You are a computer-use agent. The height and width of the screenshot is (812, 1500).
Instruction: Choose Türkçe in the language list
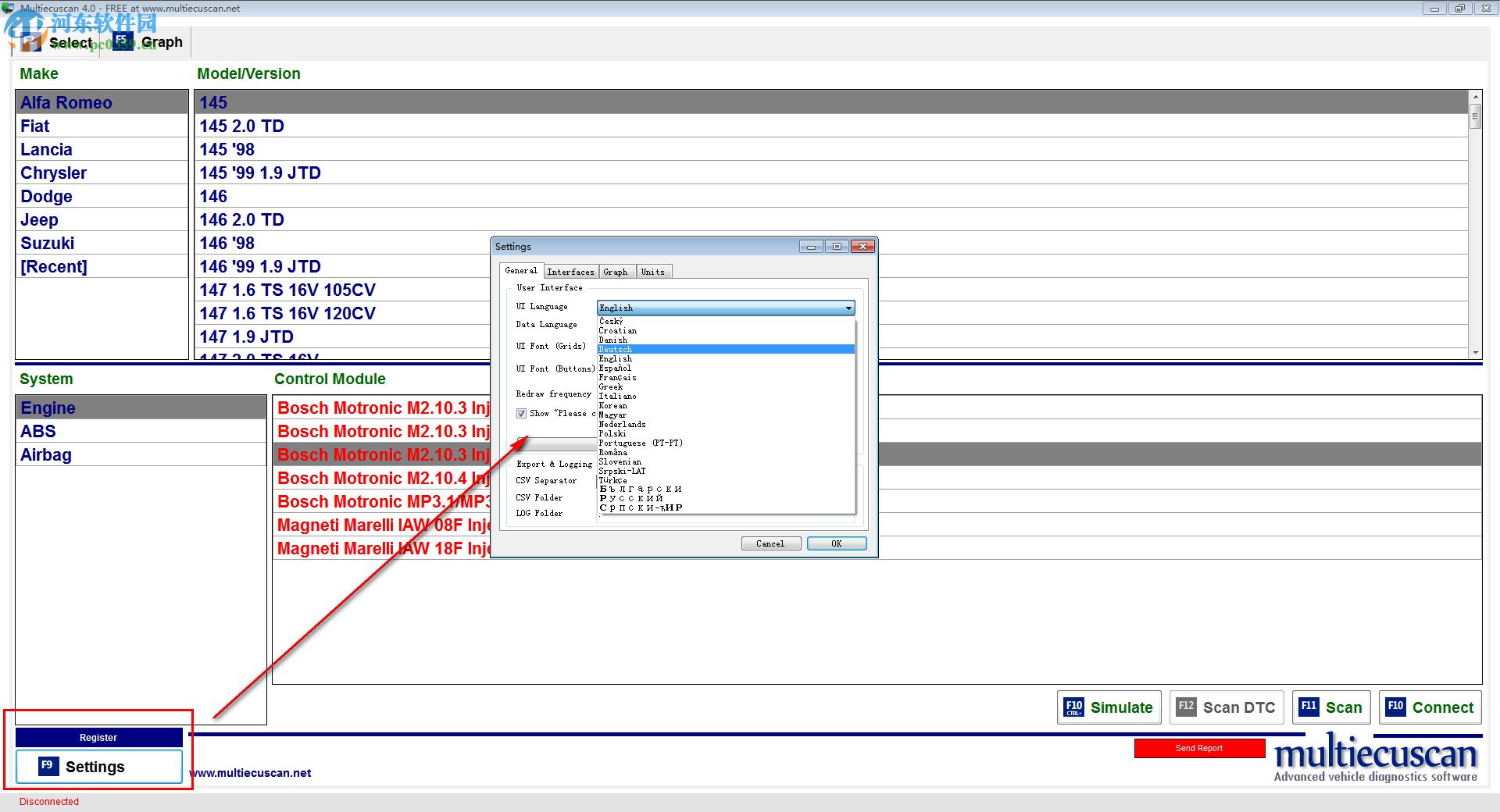(726, 480)
